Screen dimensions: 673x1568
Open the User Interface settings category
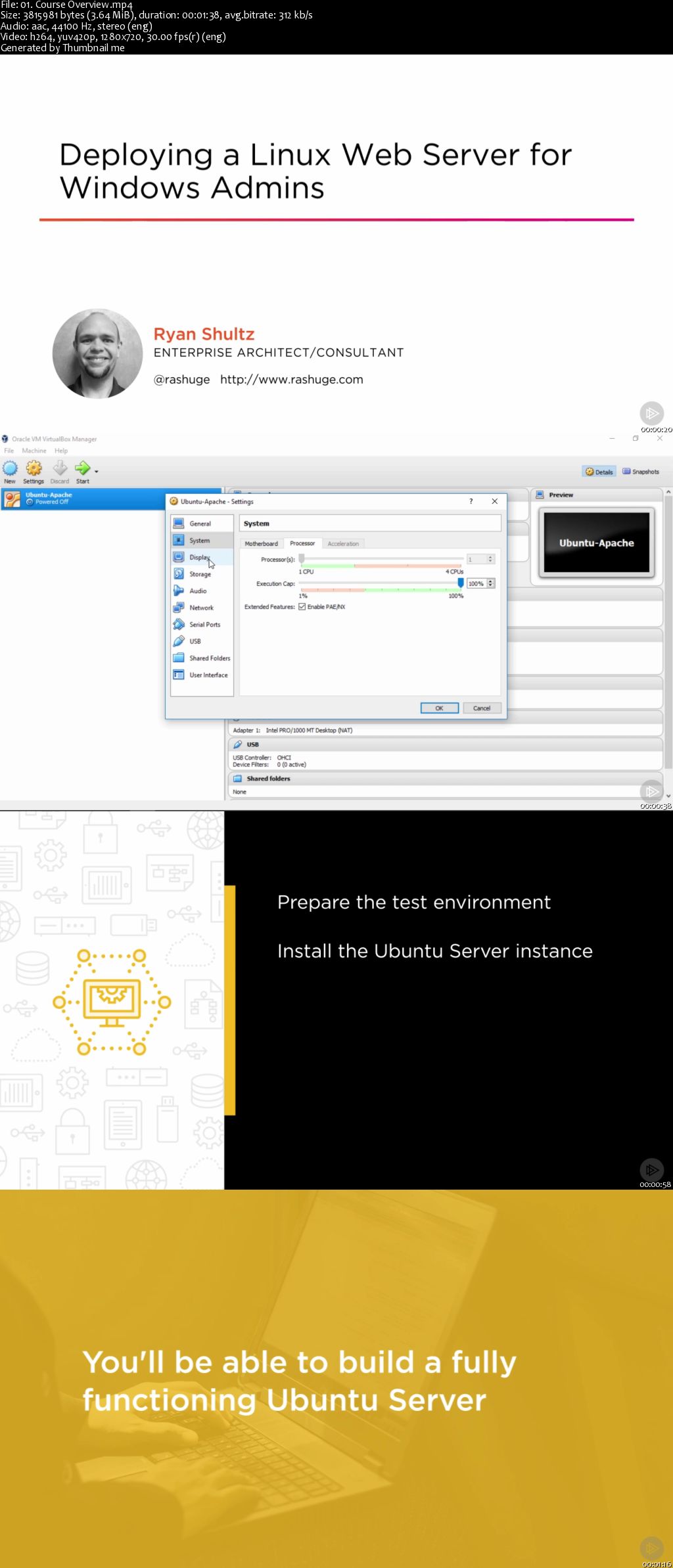pos(202,675)
